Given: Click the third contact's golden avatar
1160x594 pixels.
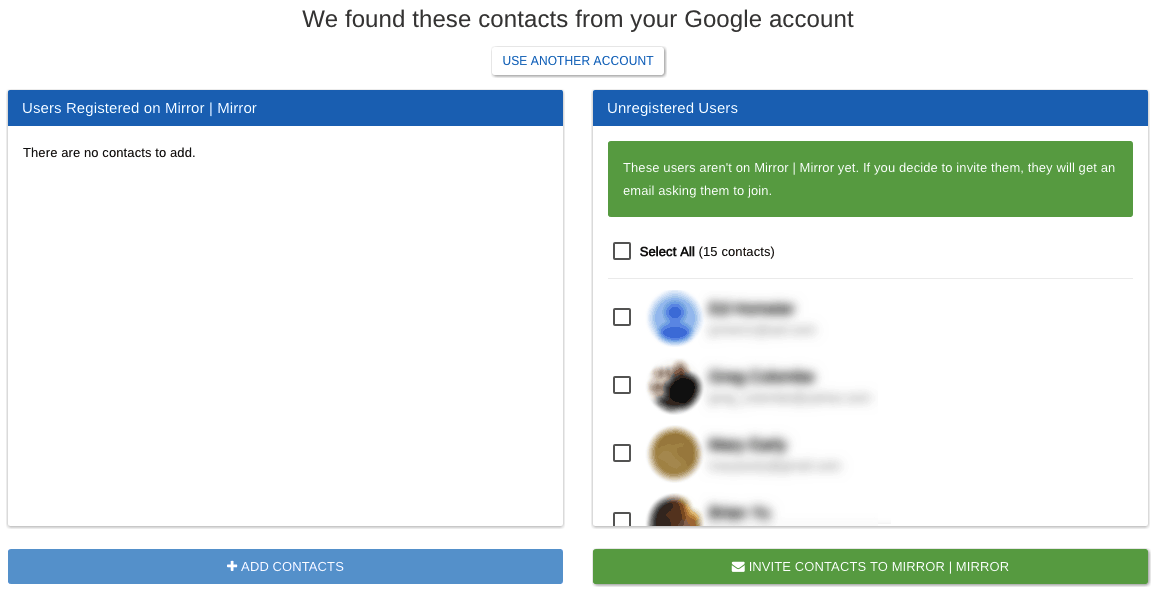Looking at the screenshot, I should pos(675,453).
